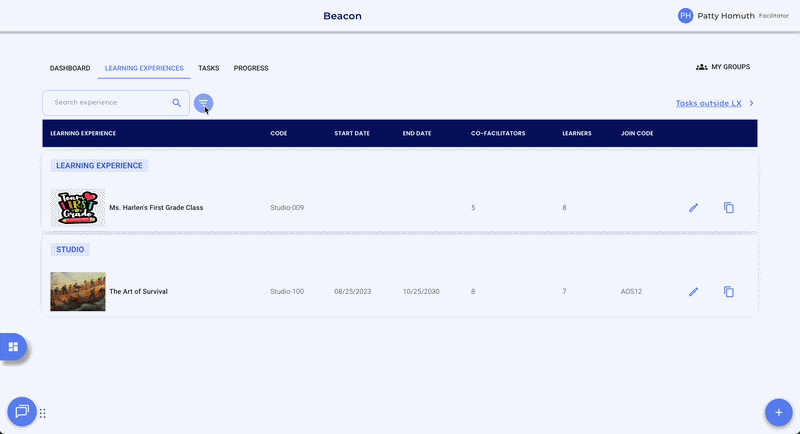800x434 pixels.
Task: Open The Art of Survival thumbnail
Action: click(x=78, y=292)
